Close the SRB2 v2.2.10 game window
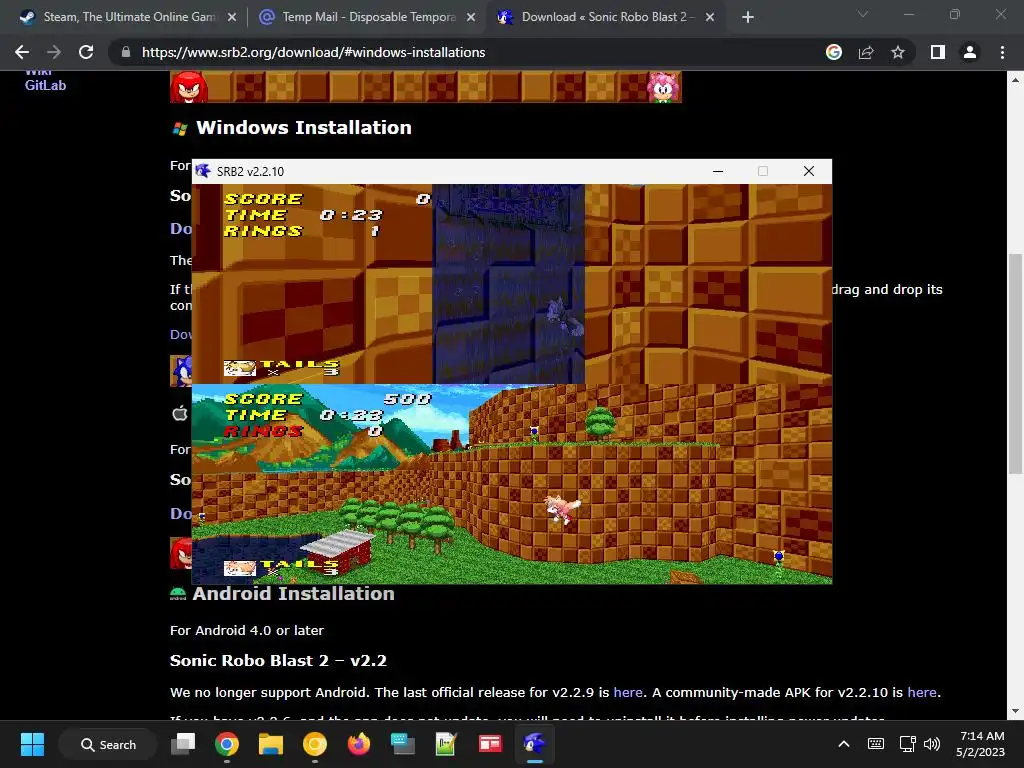This screenshot has width=1024, height=768. click(x=808, y=171)
